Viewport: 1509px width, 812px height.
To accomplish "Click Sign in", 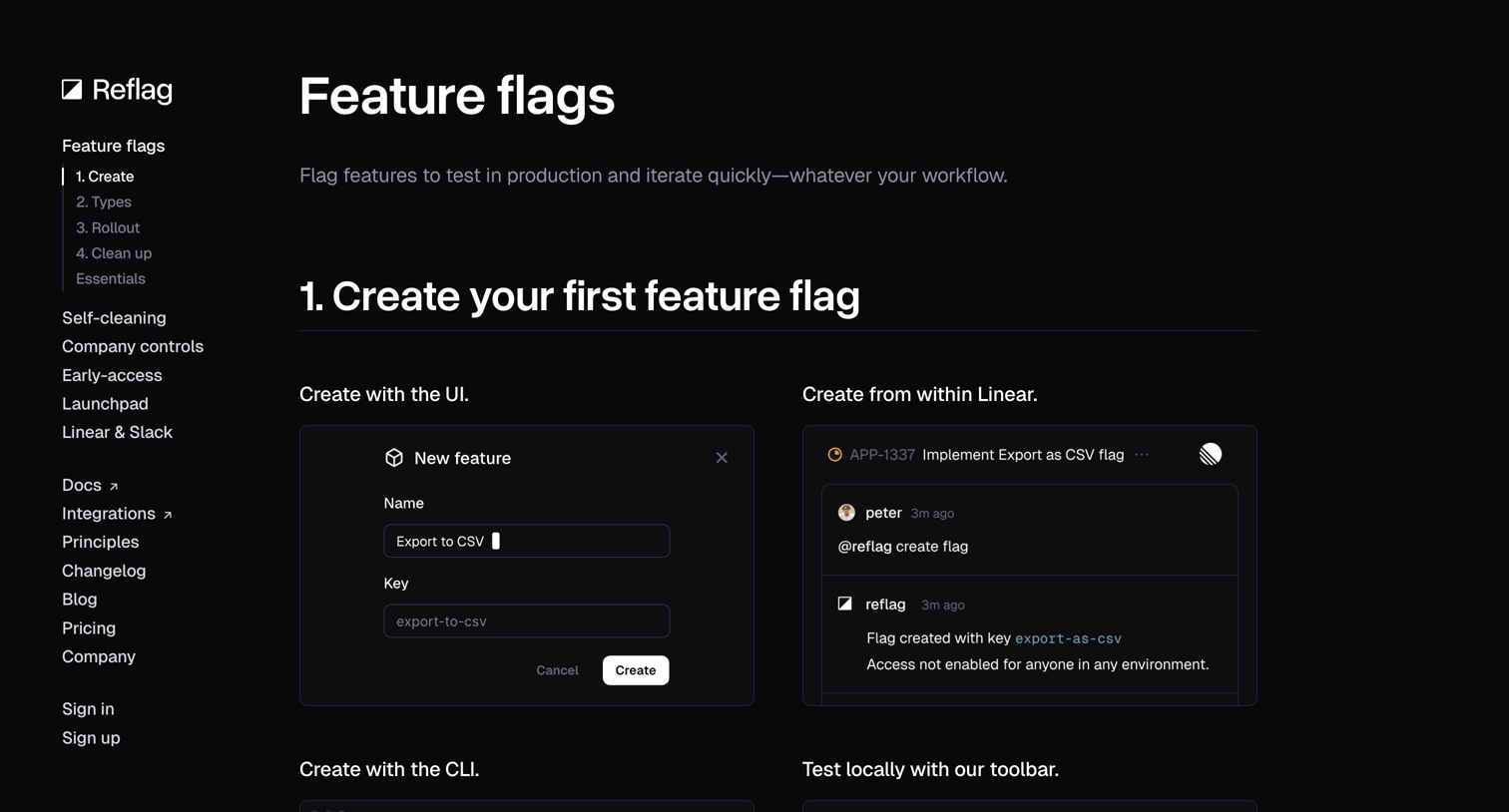I will (88, 709).
